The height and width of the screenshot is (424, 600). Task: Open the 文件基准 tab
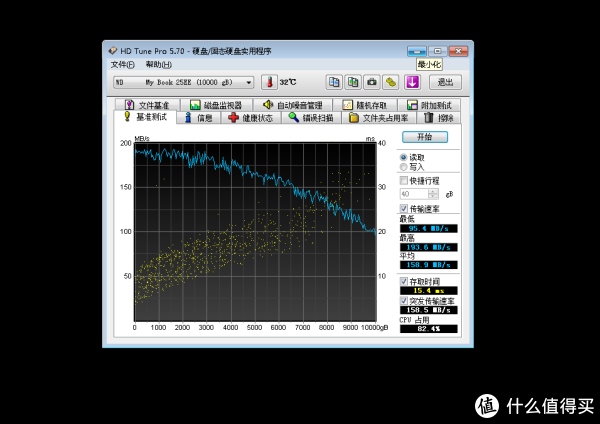pos(147,105)
